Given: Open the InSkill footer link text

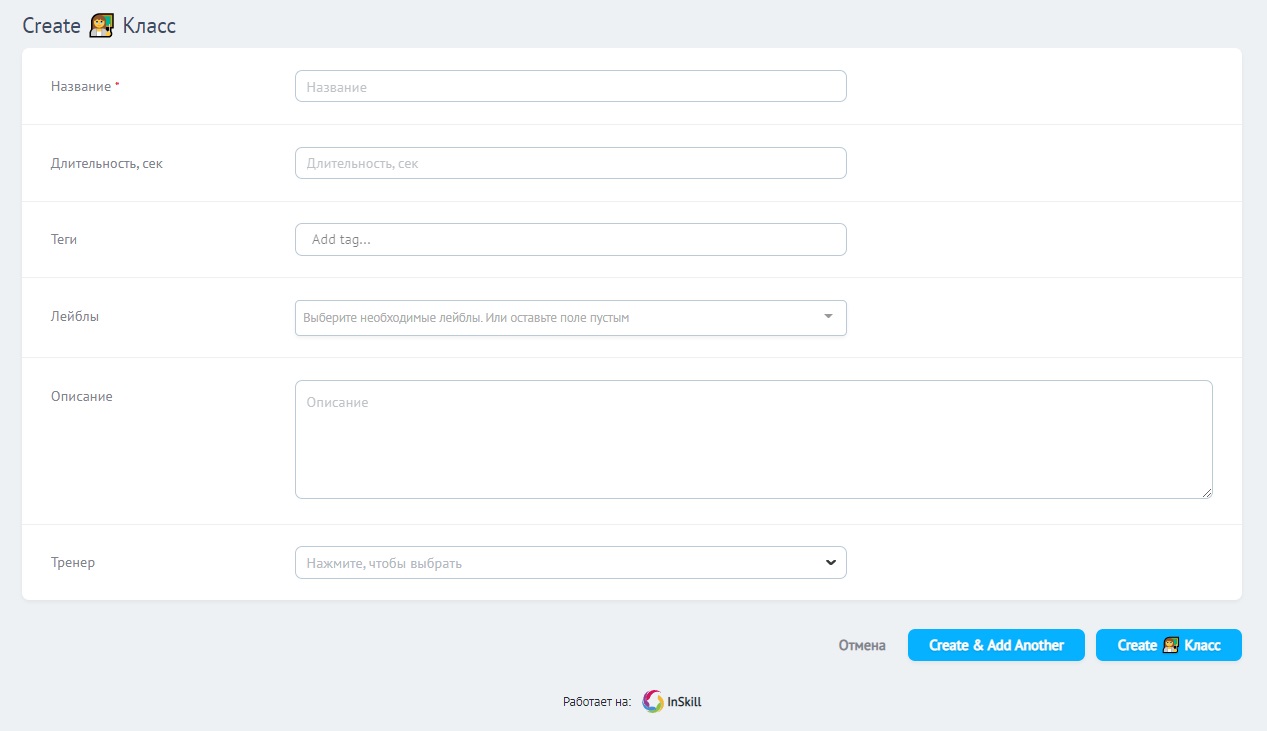Looking at the screenshot, I should pos(684,702).
